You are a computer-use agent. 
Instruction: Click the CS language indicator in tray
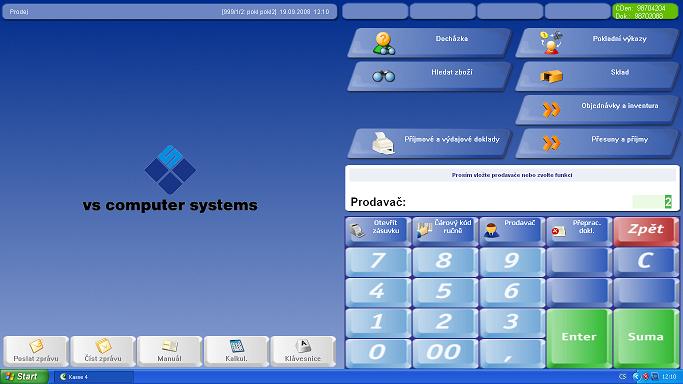622,377
